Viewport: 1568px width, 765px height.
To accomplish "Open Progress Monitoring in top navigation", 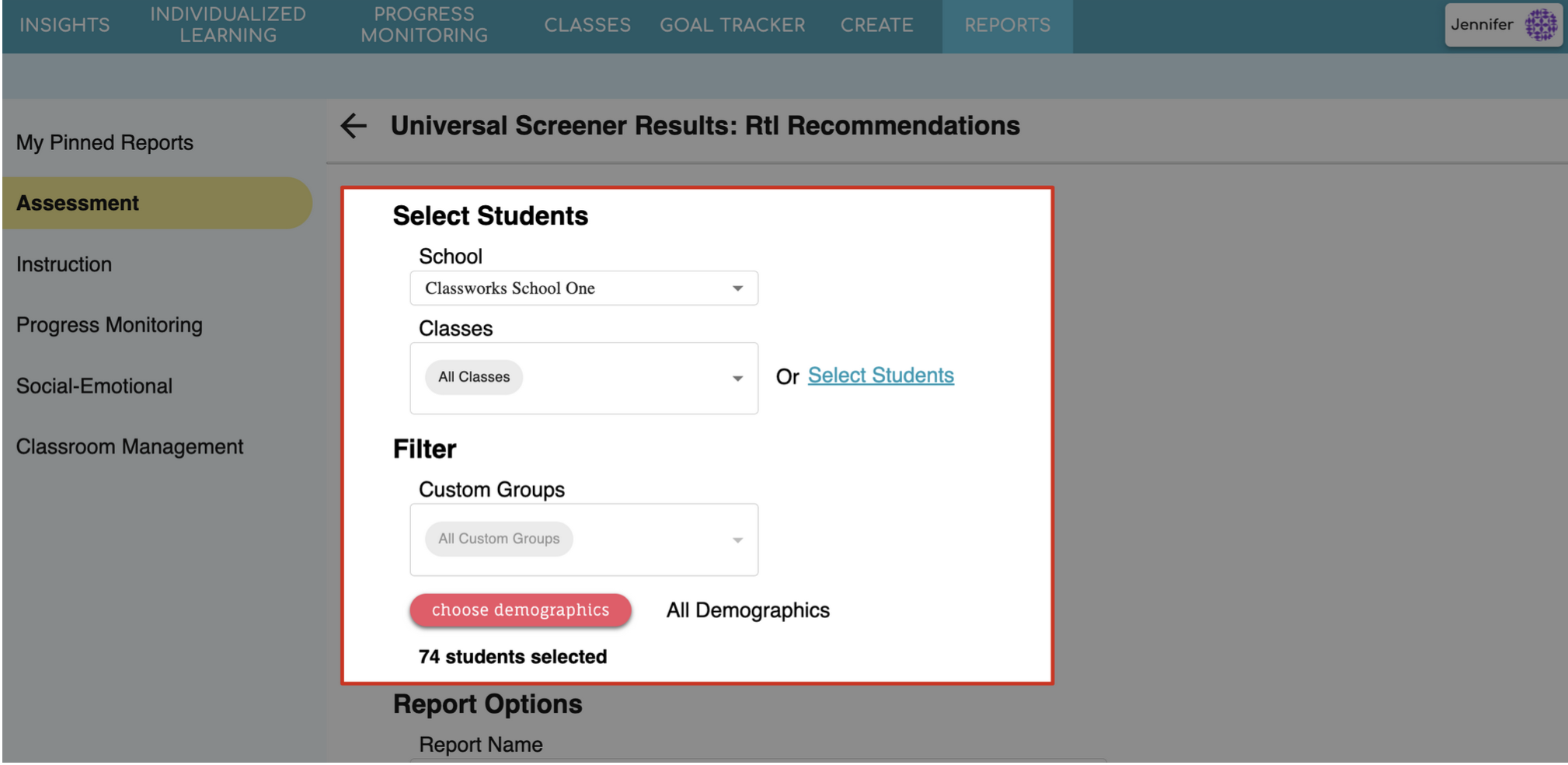I will 423,25.
